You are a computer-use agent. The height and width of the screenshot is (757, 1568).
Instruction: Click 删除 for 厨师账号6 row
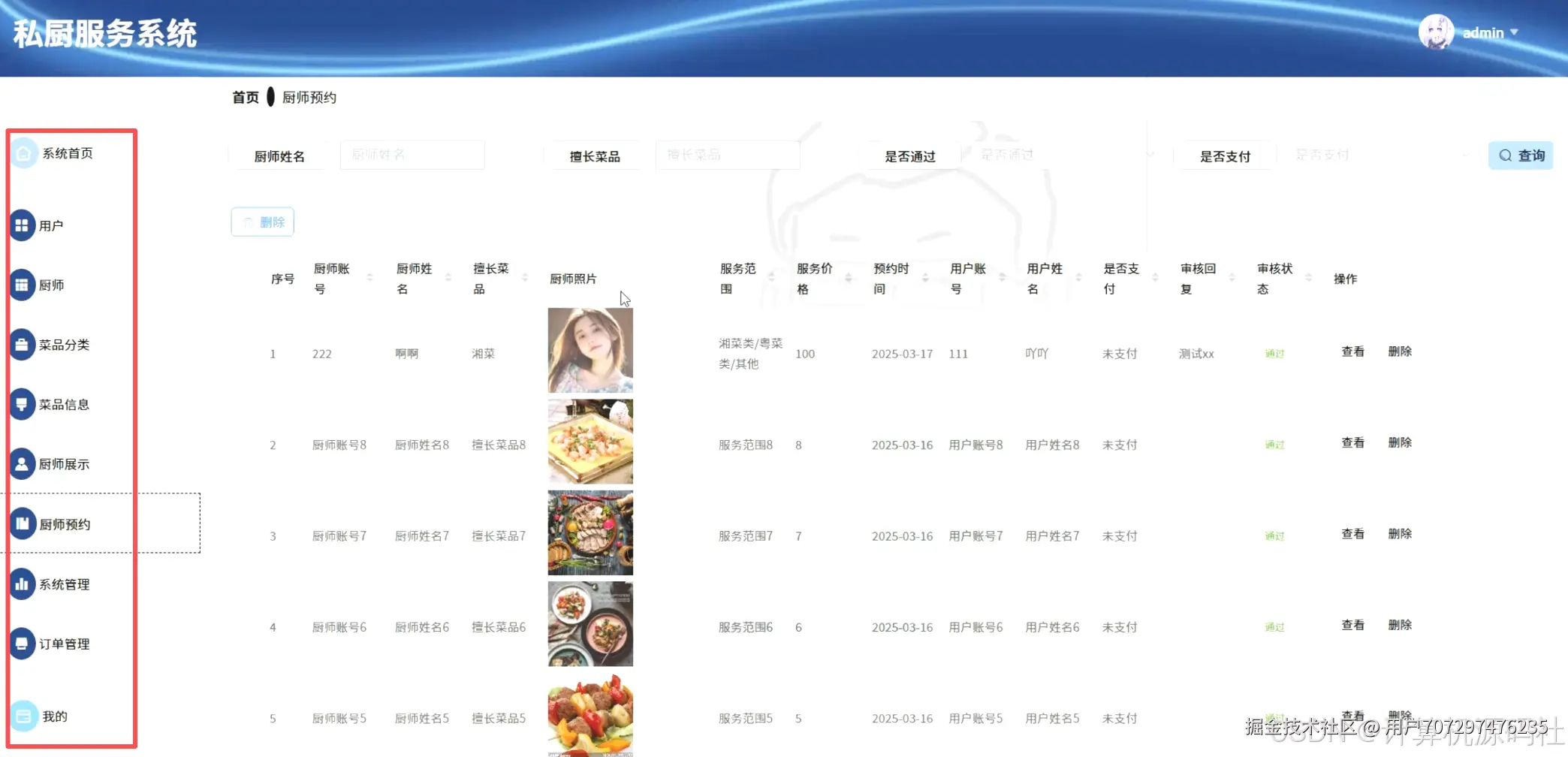pyautogui.click(x=1400, y=625)
